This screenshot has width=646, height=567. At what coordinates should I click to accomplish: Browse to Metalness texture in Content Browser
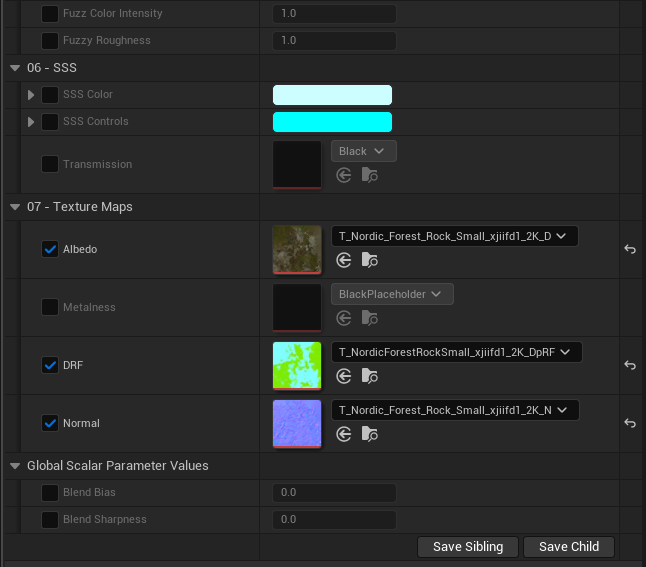click(x=370, y=318)
